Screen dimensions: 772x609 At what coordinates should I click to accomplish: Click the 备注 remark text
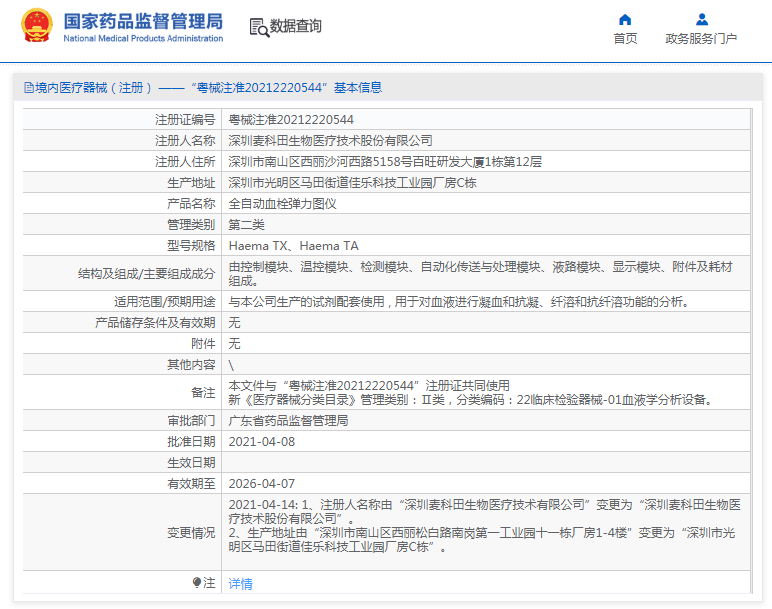(x=471, y=392)
